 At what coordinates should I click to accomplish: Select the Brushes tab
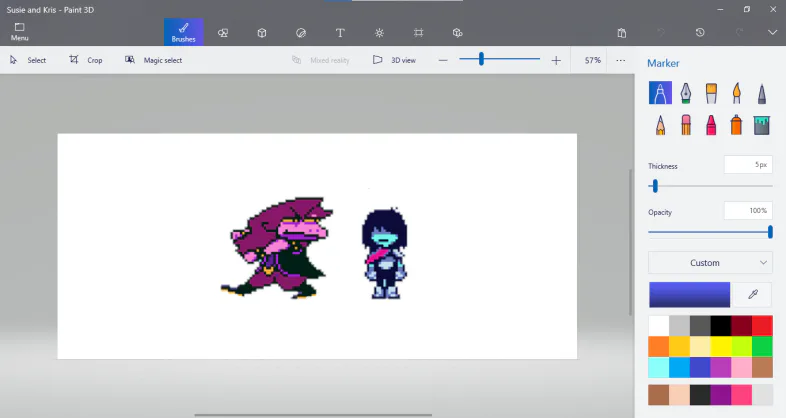coord(183,32)
